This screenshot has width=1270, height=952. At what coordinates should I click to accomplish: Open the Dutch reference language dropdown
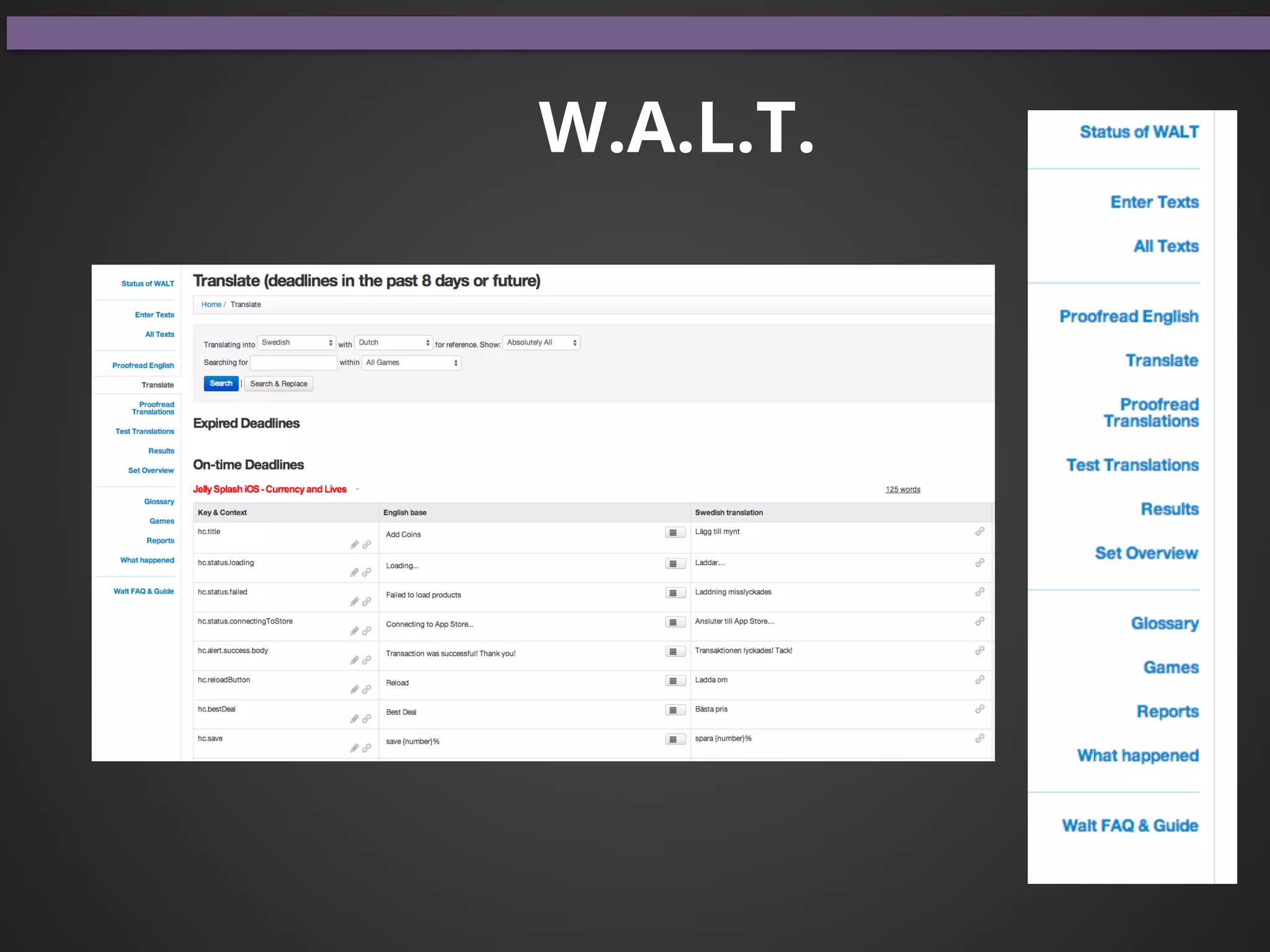[393, 343]
